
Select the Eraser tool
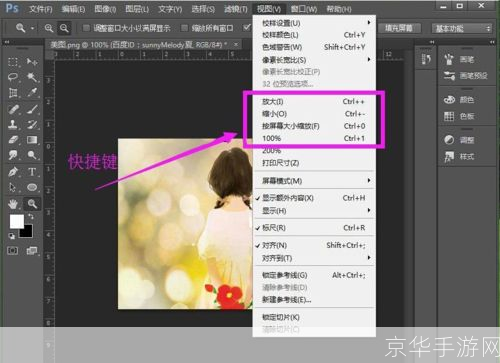tap(13, 140)
